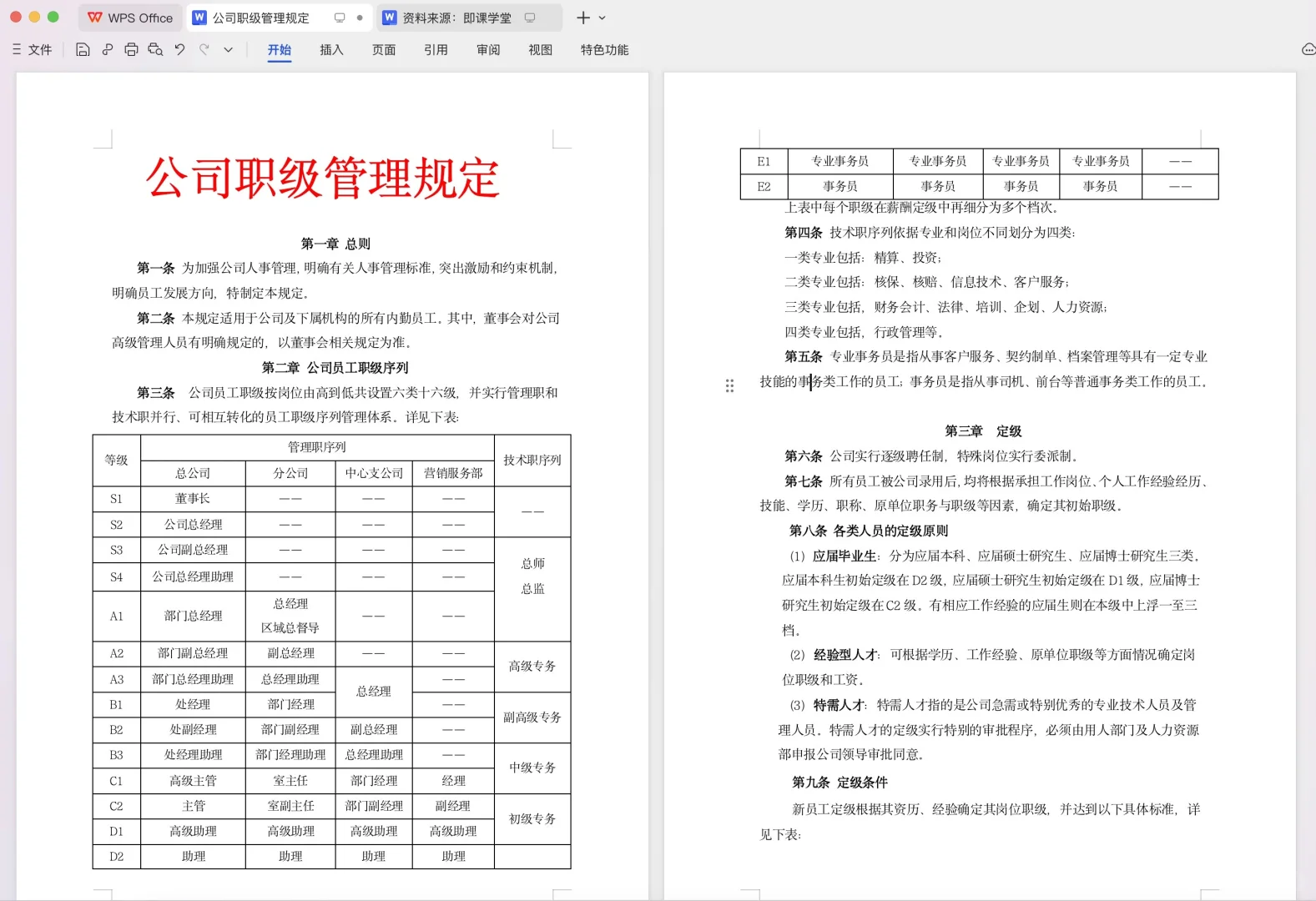Click heading 第二章 公司员工职级序列

pos(335,368)
